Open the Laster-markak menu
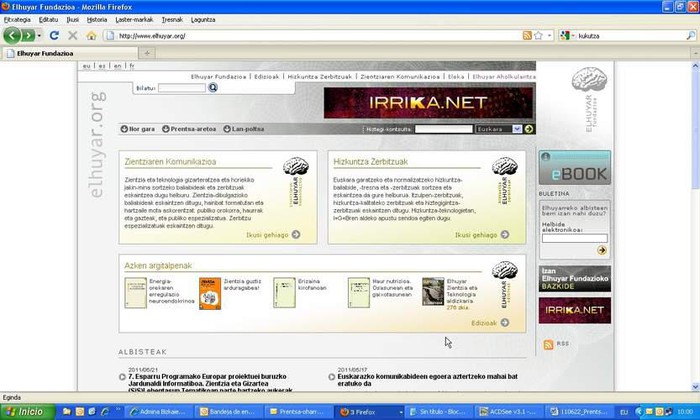The image size is (700, 420). (134, 20)
